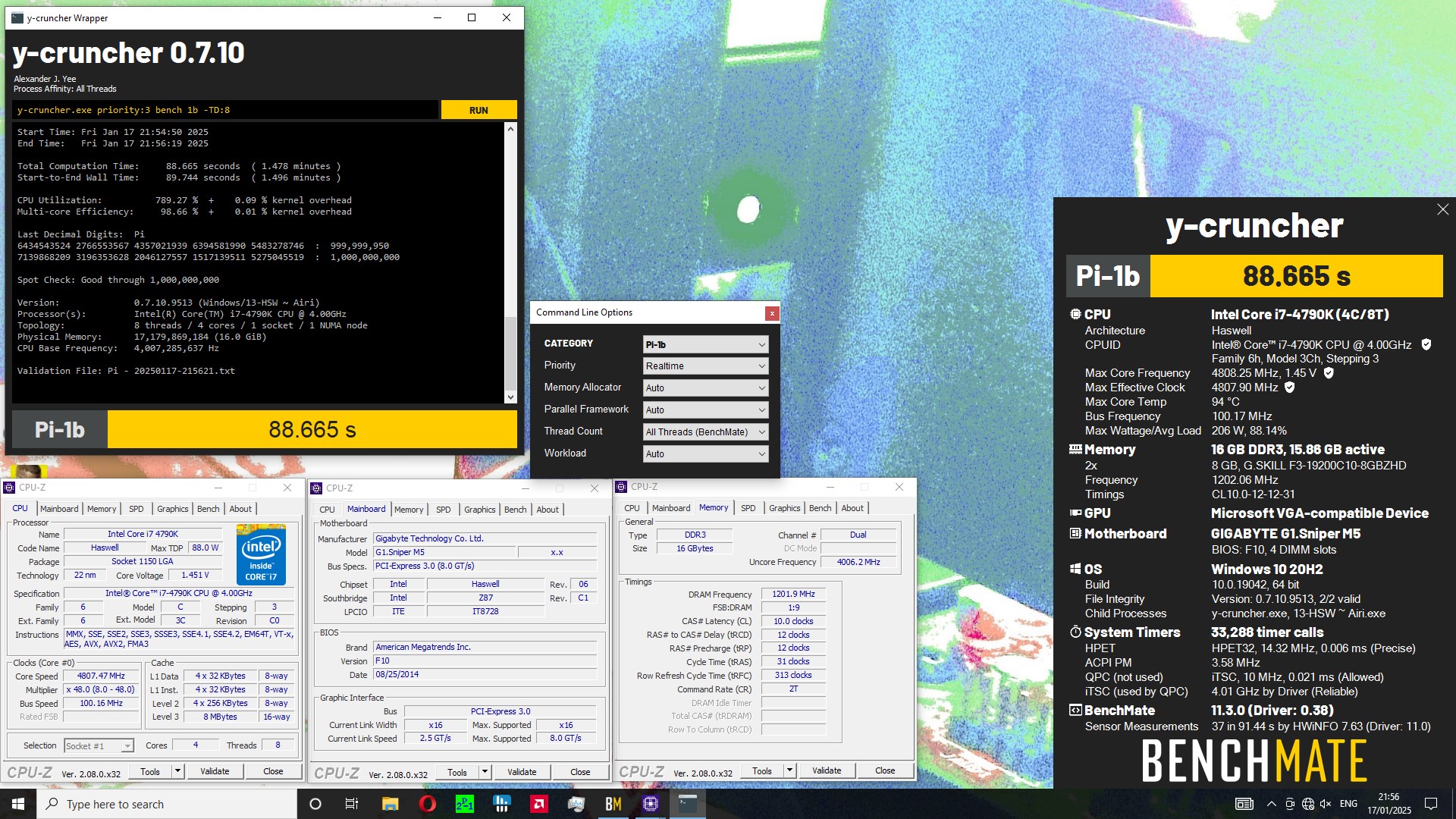This screenshot has width=1456, height=819.
Task: Expand the Parallel Framework dropdown
Action: tap(705, 410)
